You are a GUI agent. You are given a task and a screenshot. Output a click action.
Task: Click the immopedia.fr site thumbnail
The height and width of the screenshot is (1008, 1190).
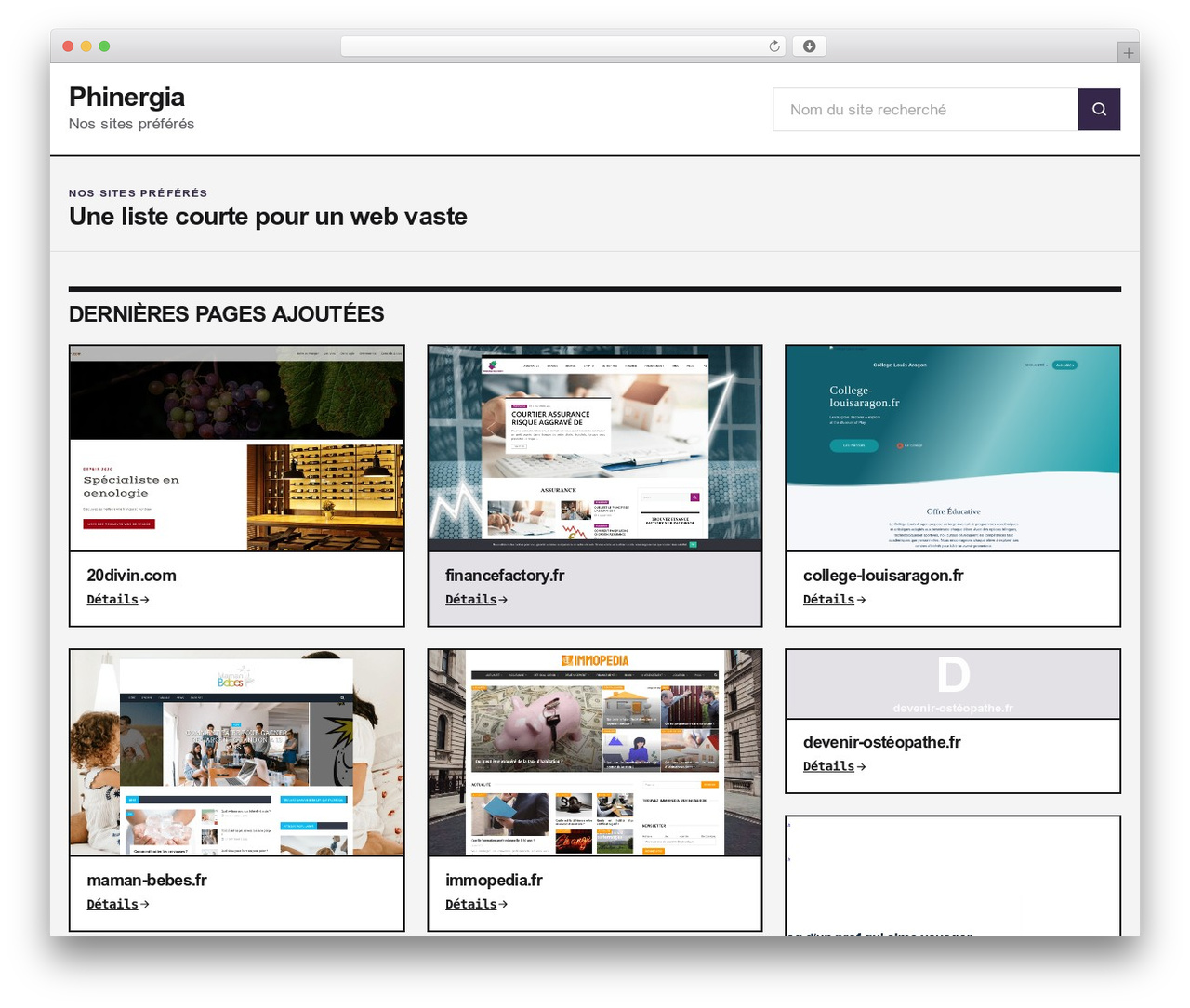(x=595, y=752)
